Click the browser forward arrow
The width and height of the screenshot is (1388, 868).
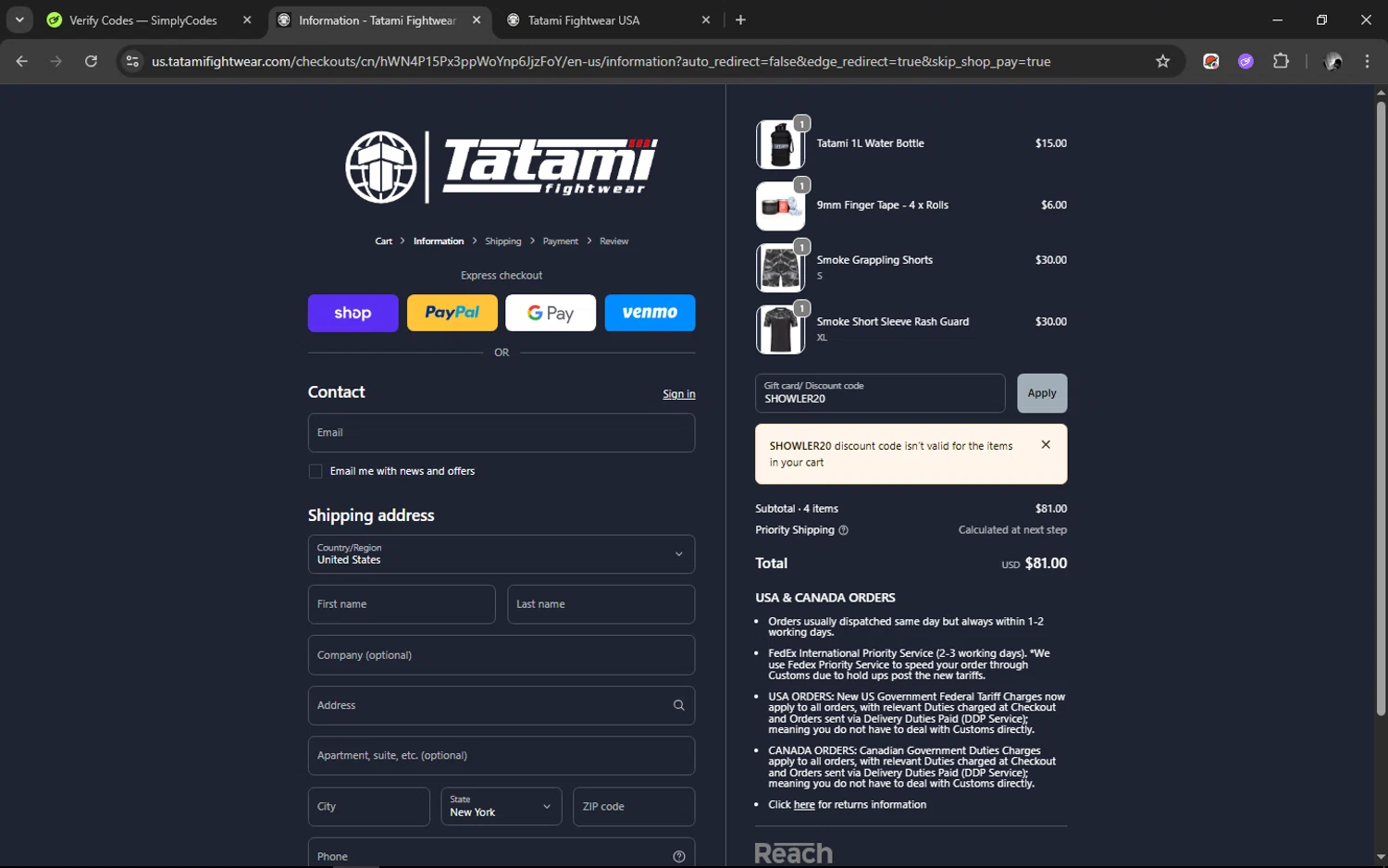[56, 61]
